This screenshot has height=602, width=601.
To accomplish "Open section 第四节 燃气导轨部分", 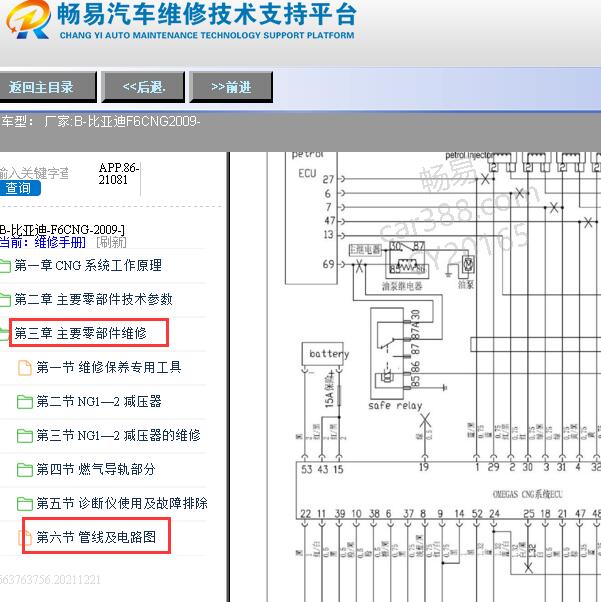I will tap(96, 469).
